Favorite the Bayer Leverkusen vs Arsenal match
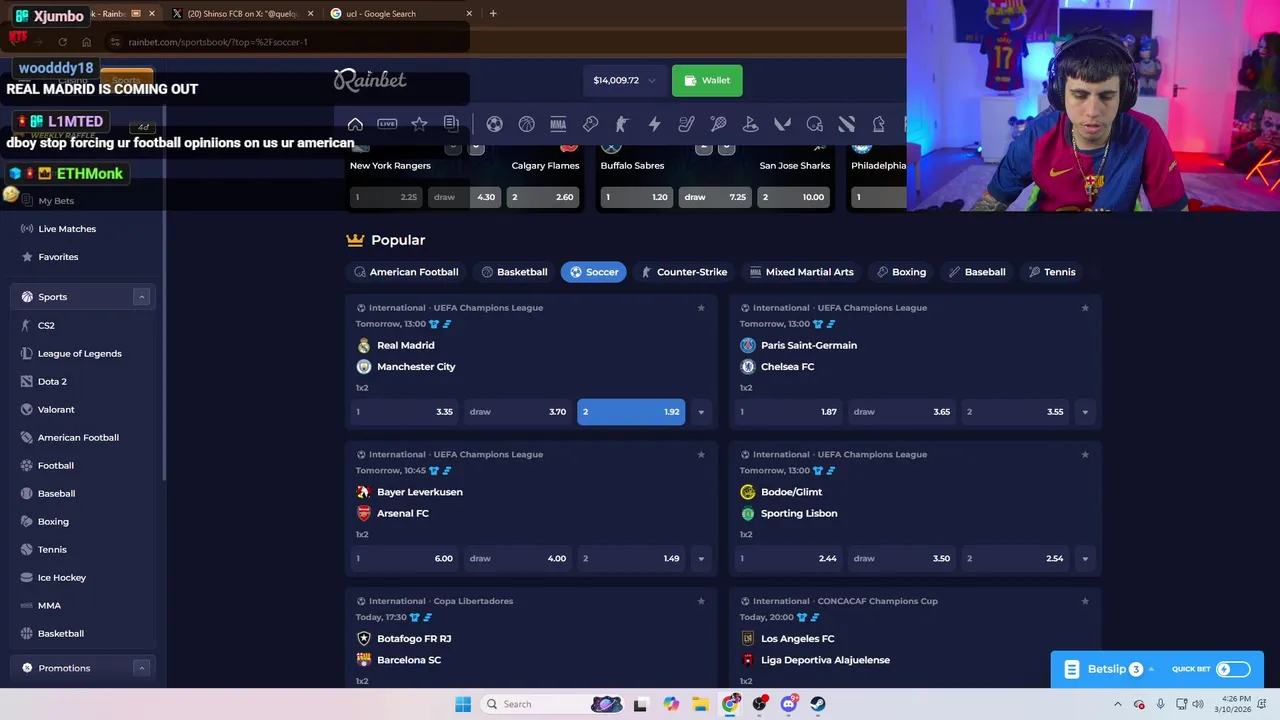This screenshot has width=1280, height=720. (x=701, y=455)
